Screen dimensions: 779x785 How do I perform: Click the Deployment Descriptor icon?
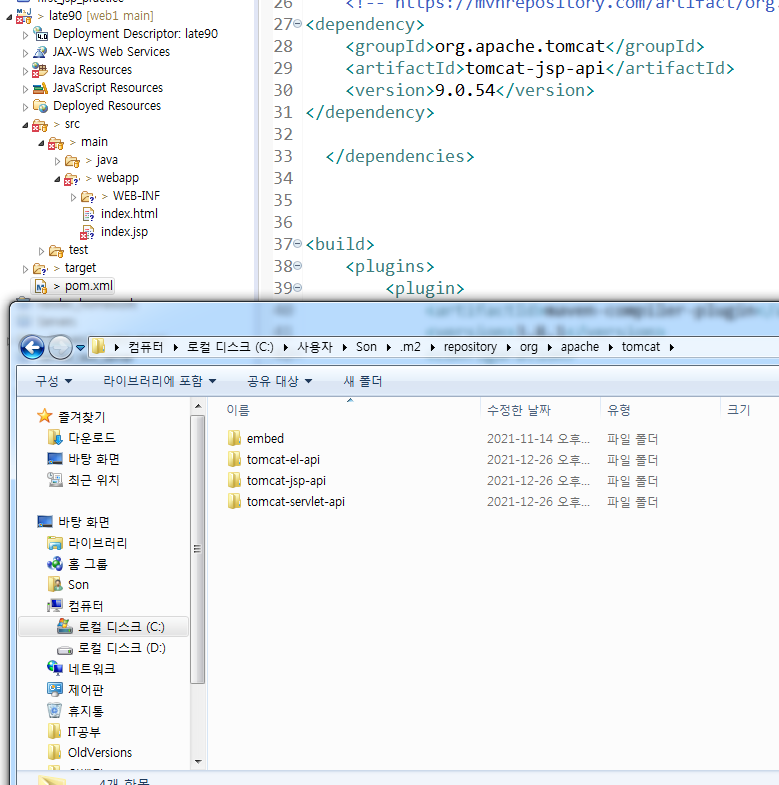pos(41,34)
